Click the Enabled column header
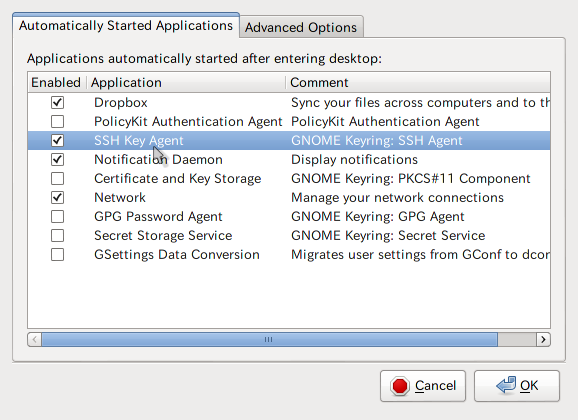The width and height of the screenshot is (578, 420). coord(56,82)
